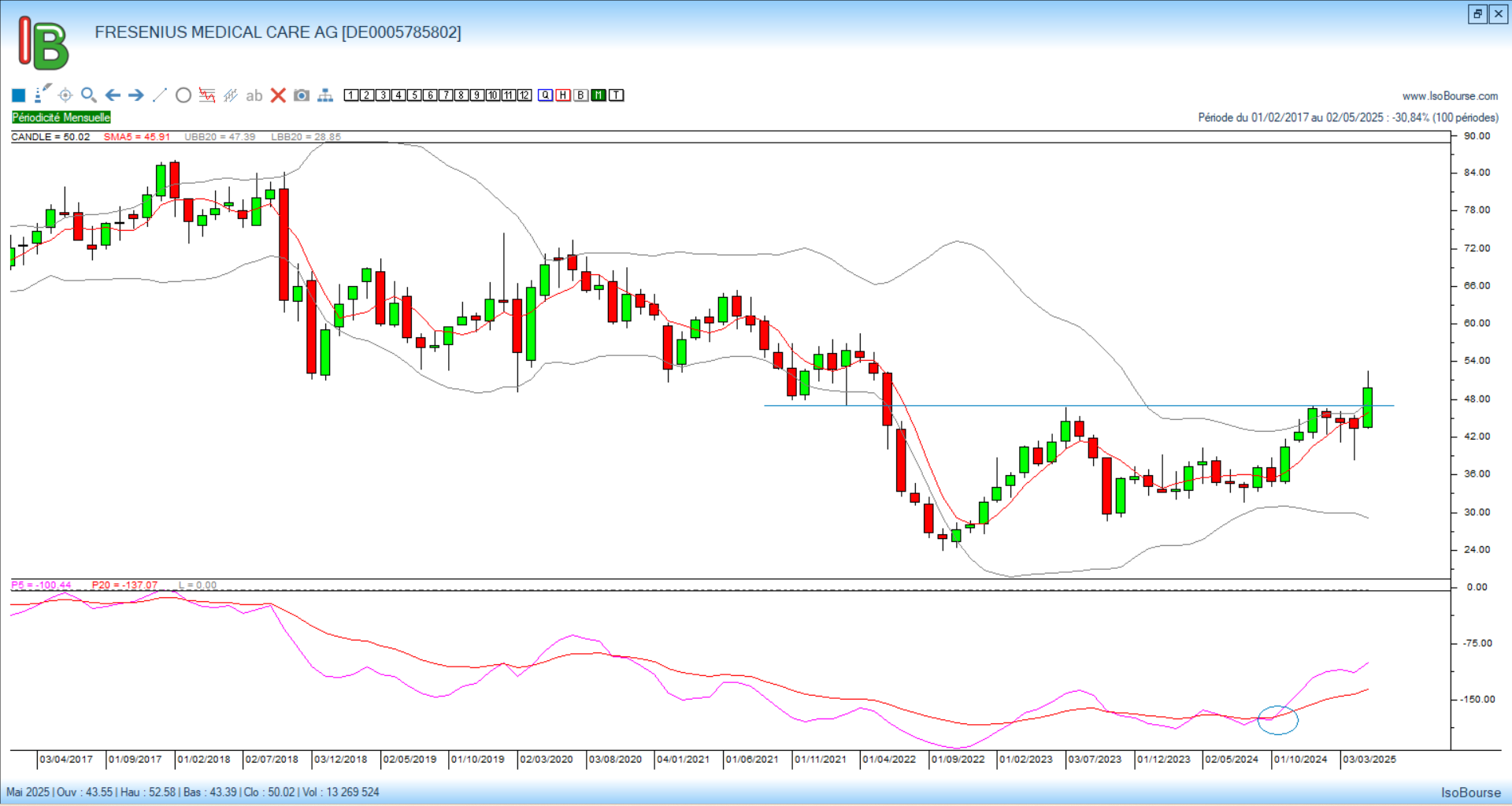This screenshot has width=1512, height=806.
Task: Click the blue horizontal resistance line
Action: click(1079, 406)
